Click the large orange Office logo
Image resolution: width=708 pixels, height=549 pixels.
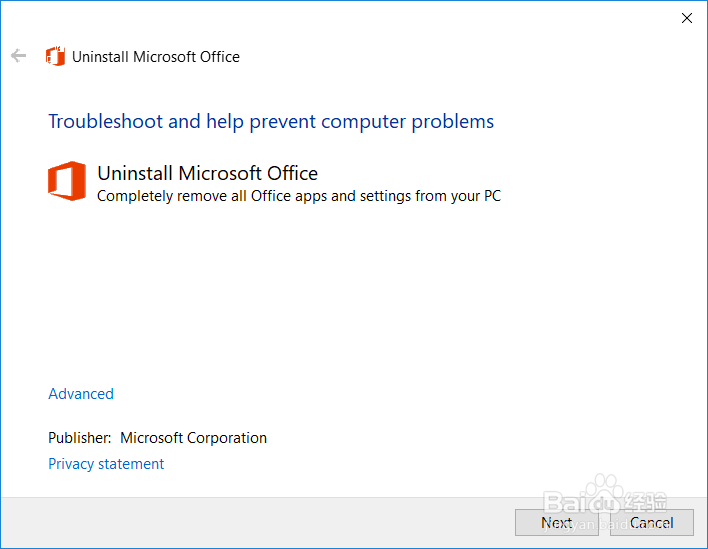click(x=67, y=181)
